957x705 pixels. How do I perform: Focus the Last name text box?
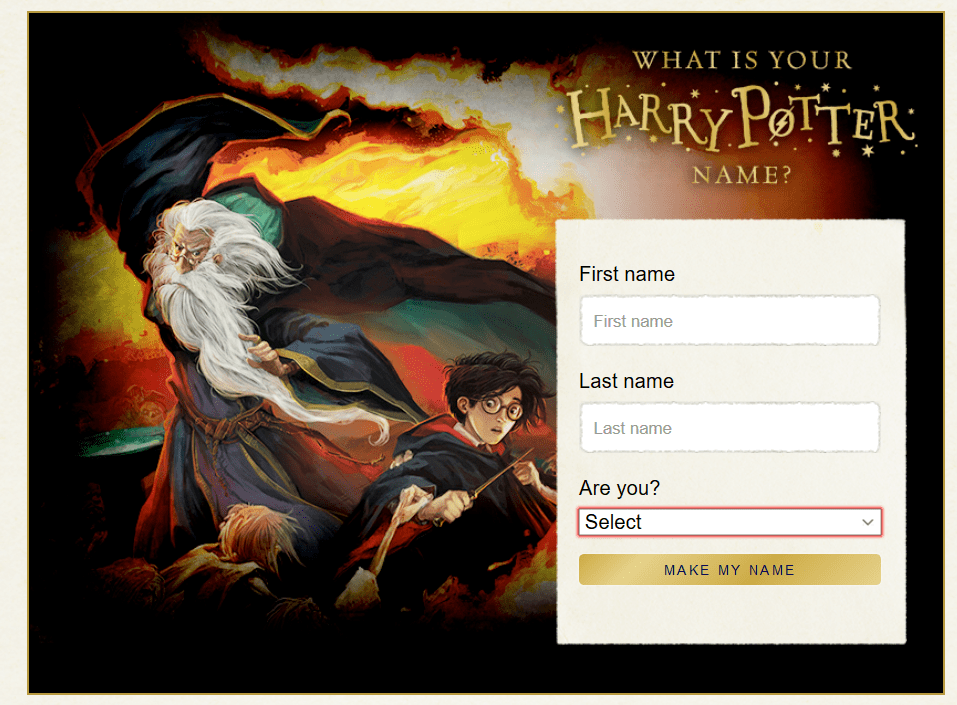(729, 427)
